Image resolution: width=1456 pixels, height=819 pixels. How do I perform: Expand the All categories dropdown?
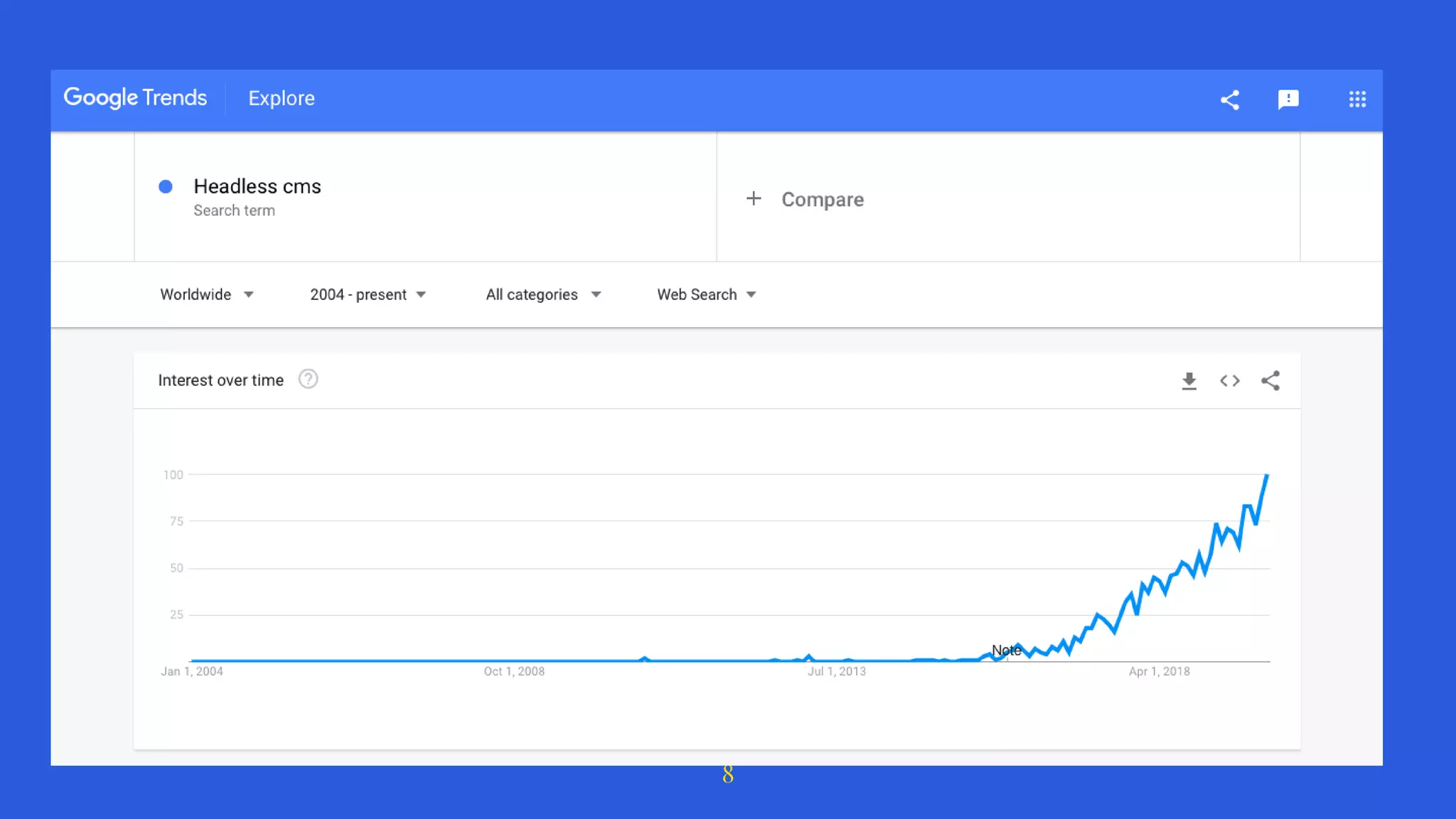[543, 294]
